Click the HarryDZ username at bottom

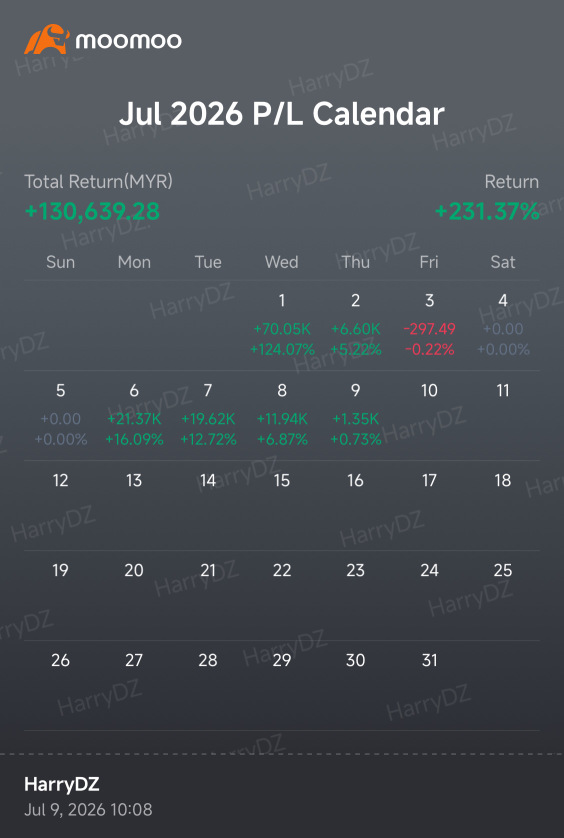[62, 784]
